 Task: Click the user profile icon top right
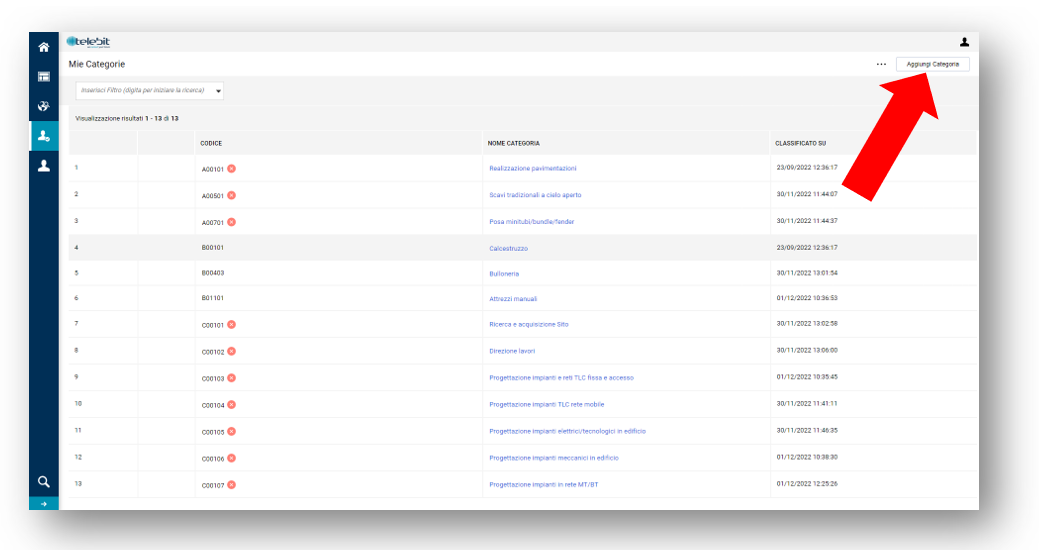pos(964,42)
